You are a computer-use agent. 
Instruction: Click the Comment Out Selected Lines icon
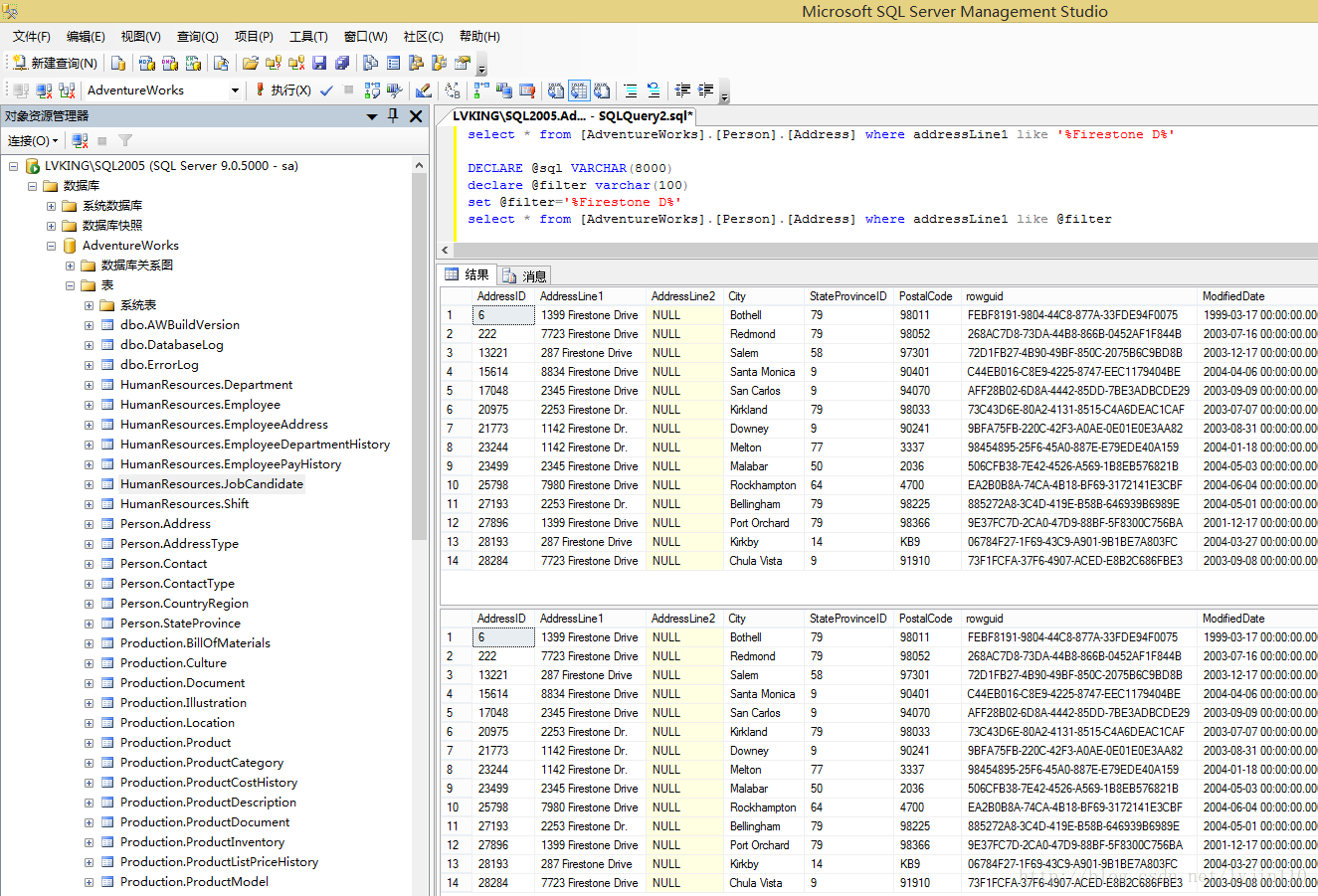(x=631, y=90)
